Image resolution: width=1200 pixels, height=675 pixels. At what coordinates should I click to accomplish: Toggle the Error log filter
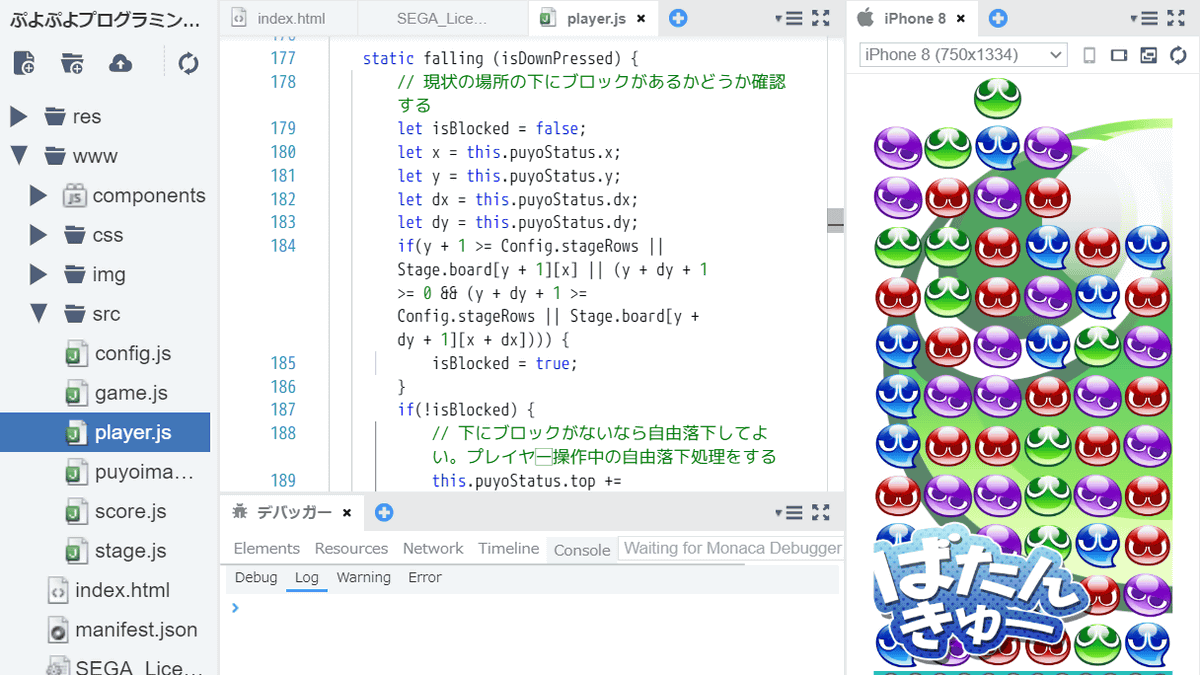pyautogui.click(x=424, y=577)
